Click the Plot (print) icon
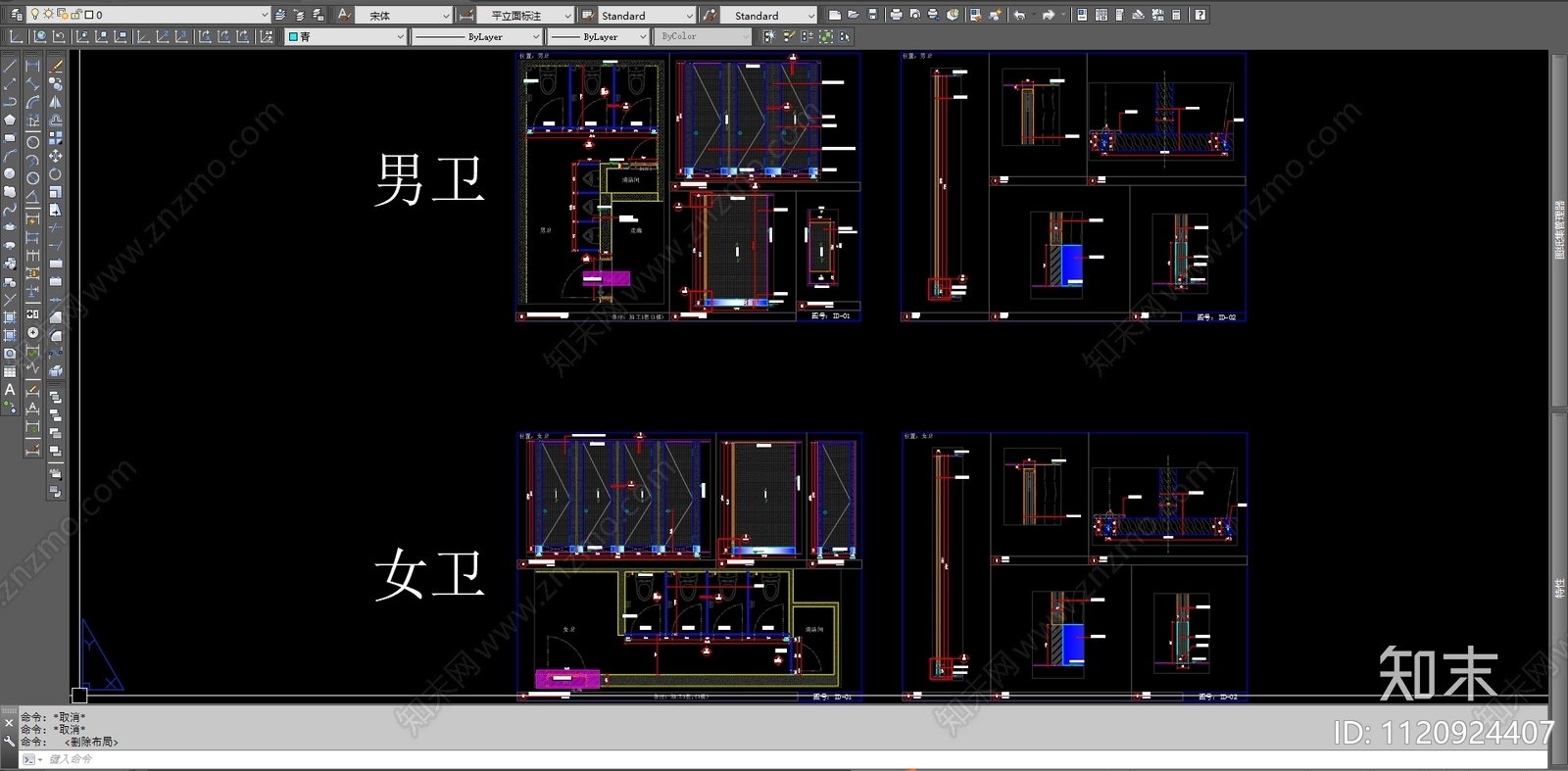 point(896,15)
